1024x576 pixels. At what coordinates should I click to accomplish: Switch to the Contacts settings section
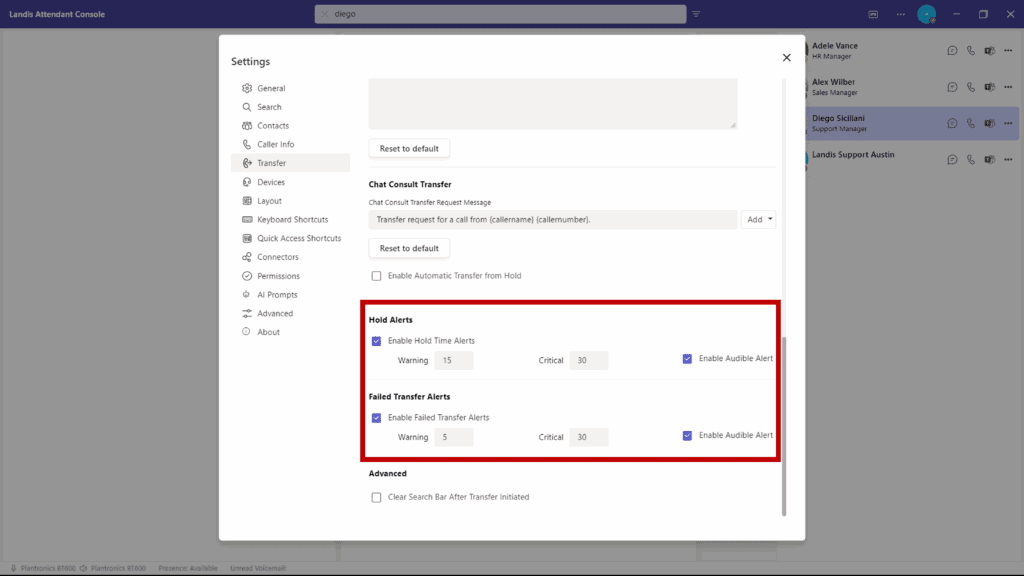point(248,125)
